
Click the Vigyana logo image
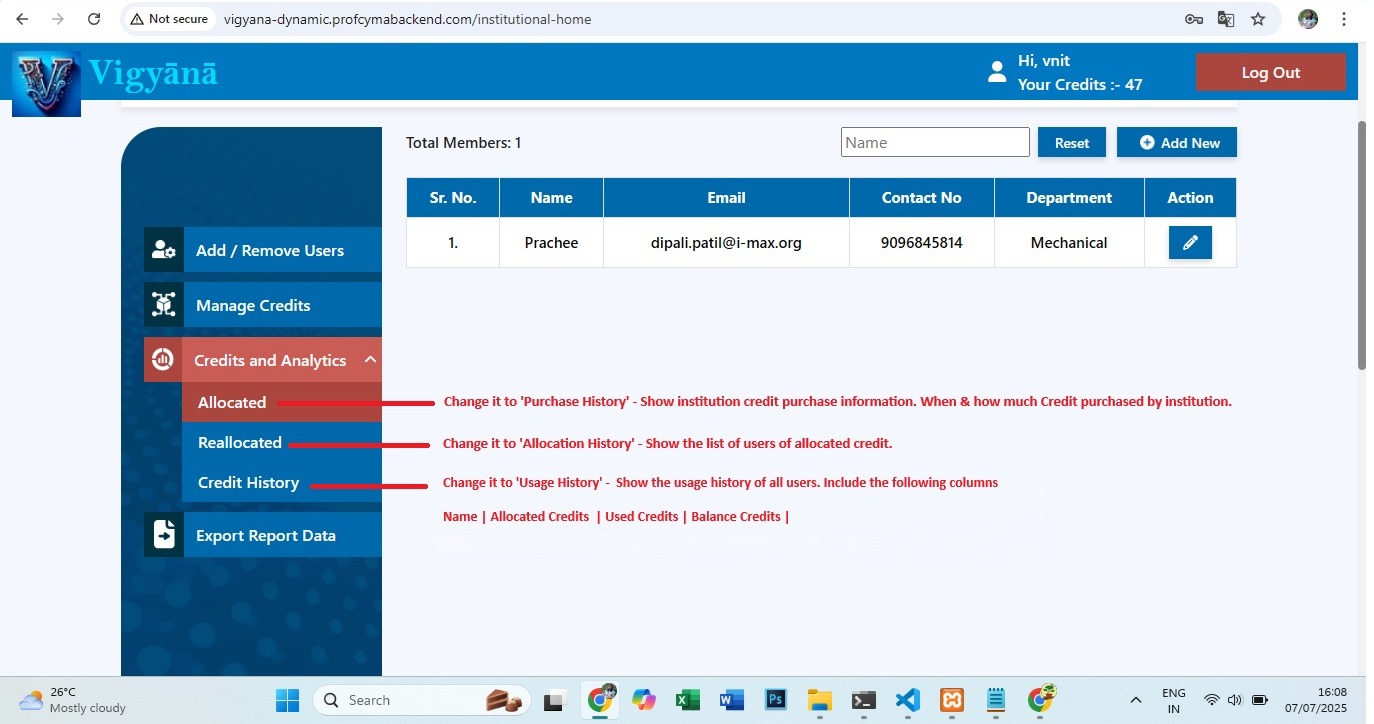pos(46,83)
